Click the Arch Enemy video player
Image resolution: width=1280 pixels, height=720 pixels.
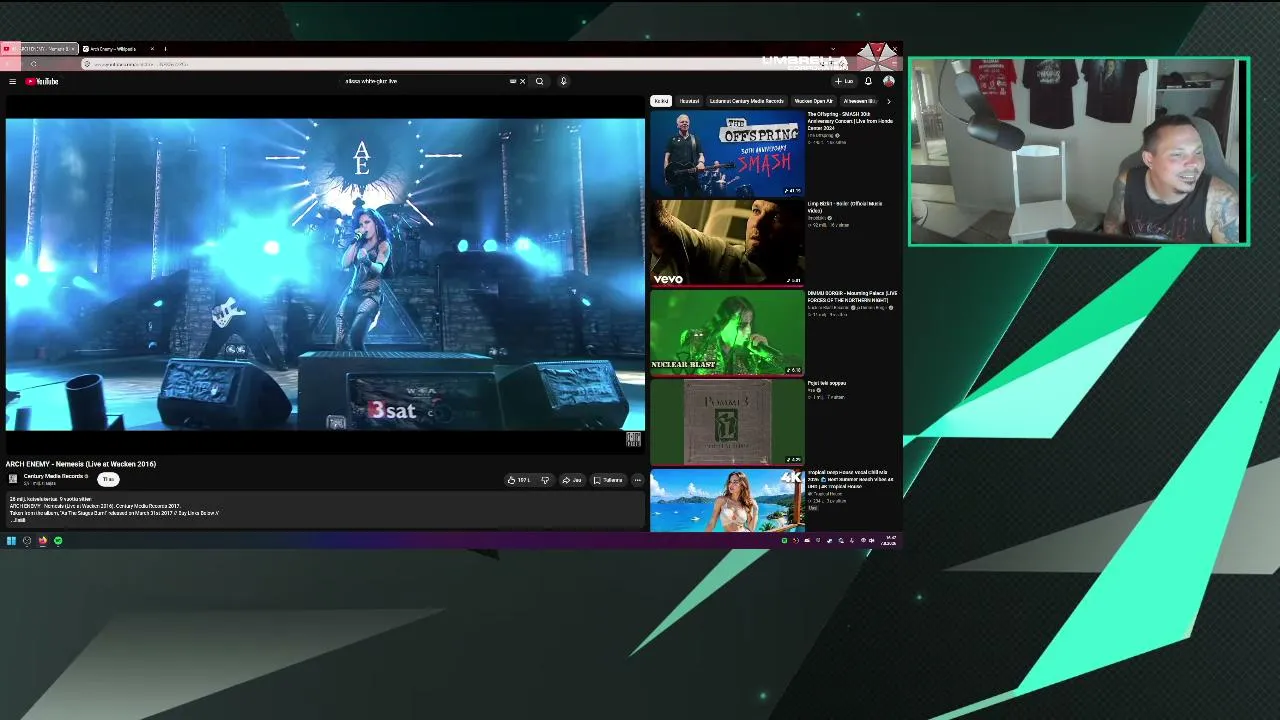tap(325, 275)
